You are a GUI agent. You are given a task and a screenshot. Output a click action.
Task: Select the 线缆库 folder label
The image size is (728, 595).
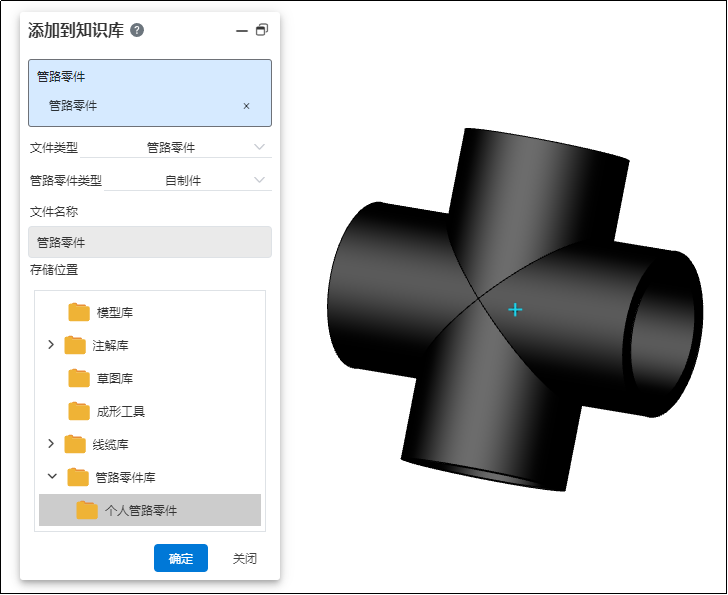click(110, 444)
